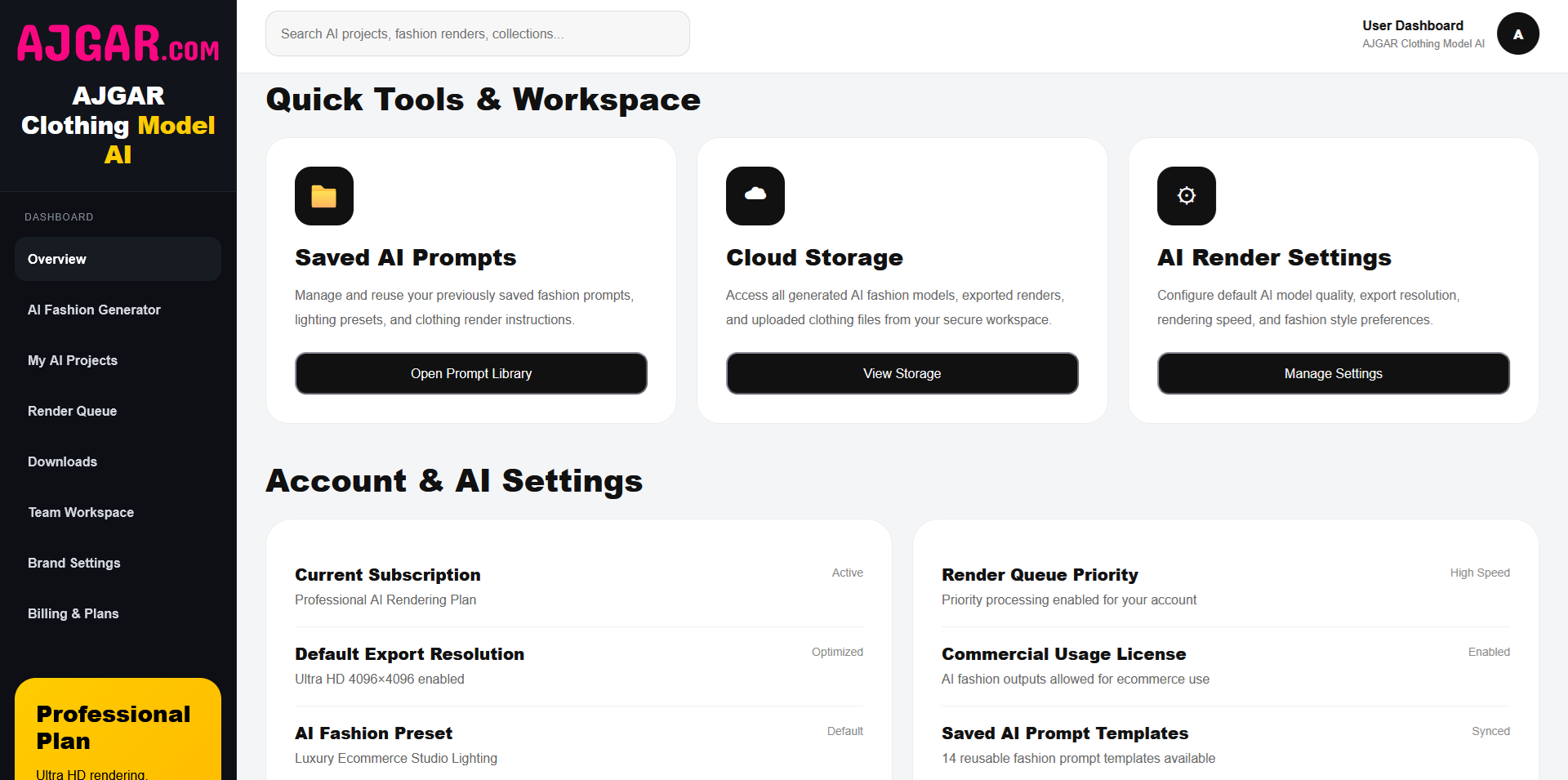Open the Render Queue page
Viewport: 1568px width, 780px height.
tap(118, 411)
